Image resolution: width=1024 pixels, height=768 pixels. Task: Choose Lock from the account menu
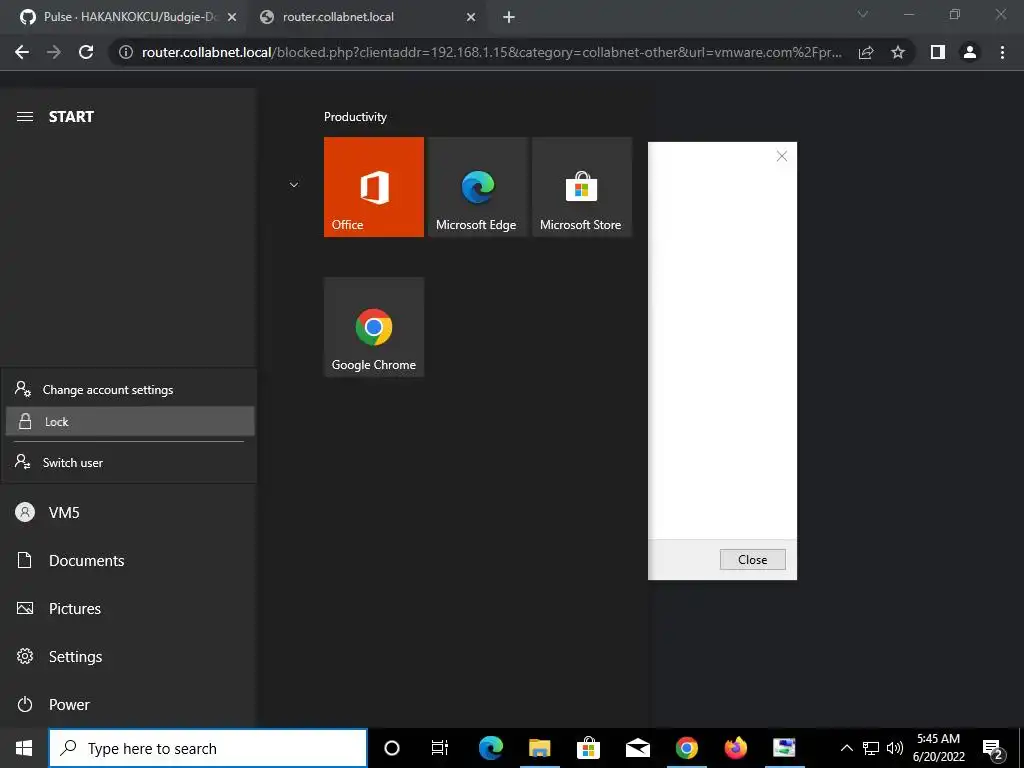(x=129, y=421)
